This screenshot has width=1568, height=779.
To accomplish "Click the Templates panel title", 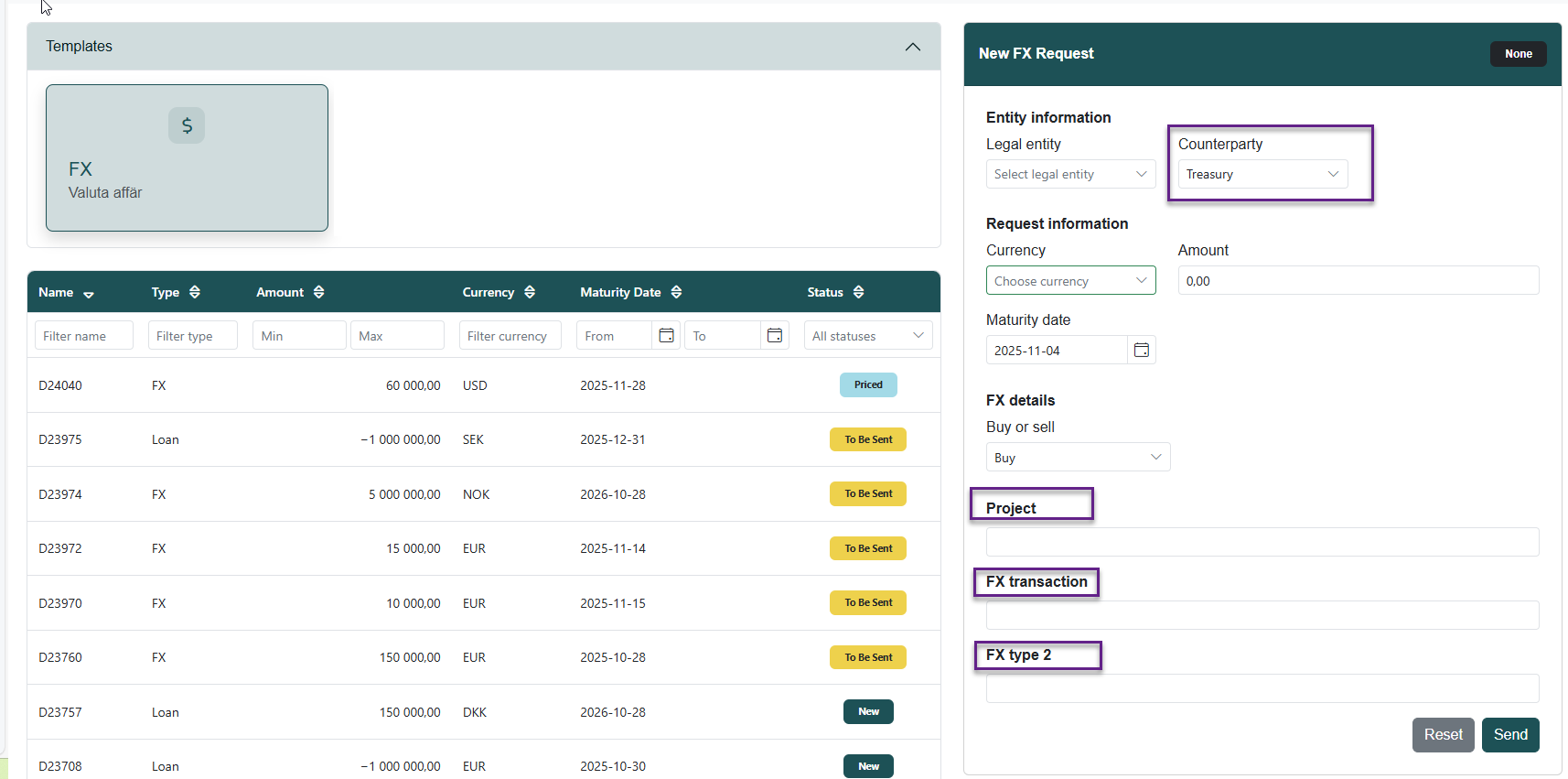I will pyautogui.click(x=80, y=47).
